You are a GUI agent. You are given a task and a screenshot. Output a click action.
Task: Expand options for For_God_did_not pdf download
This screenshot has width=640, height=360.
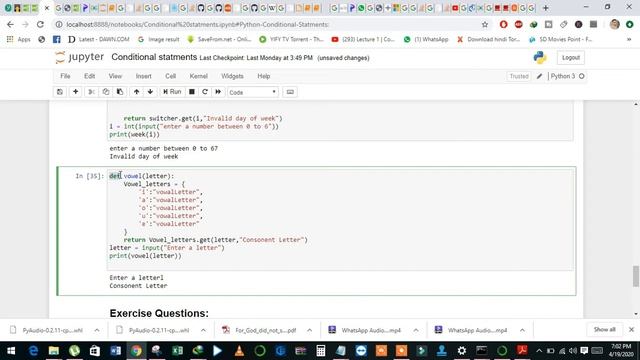tap(309, 330)
